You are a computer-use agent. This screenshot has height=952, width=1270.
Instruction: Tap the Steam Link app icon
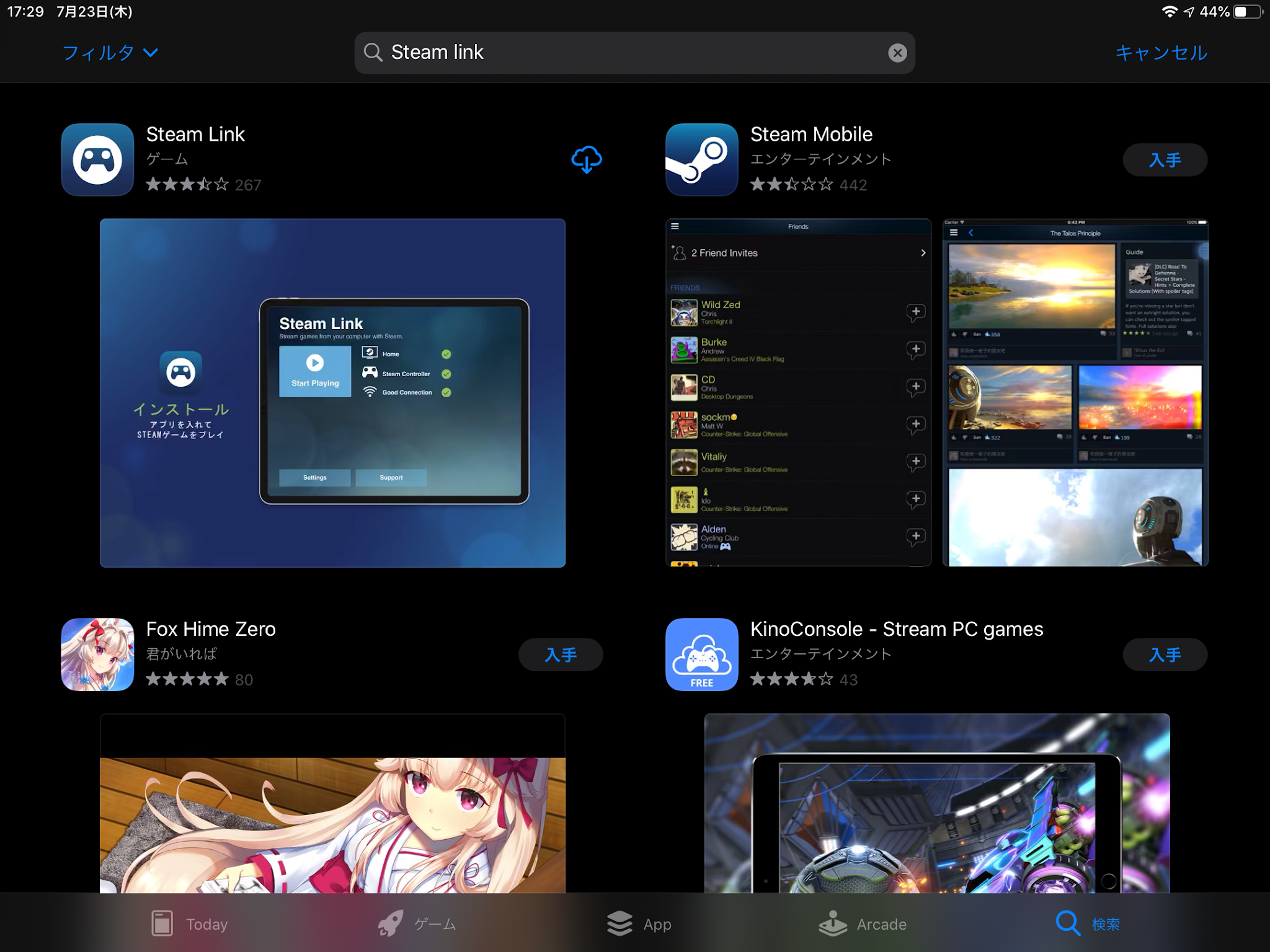97,160
